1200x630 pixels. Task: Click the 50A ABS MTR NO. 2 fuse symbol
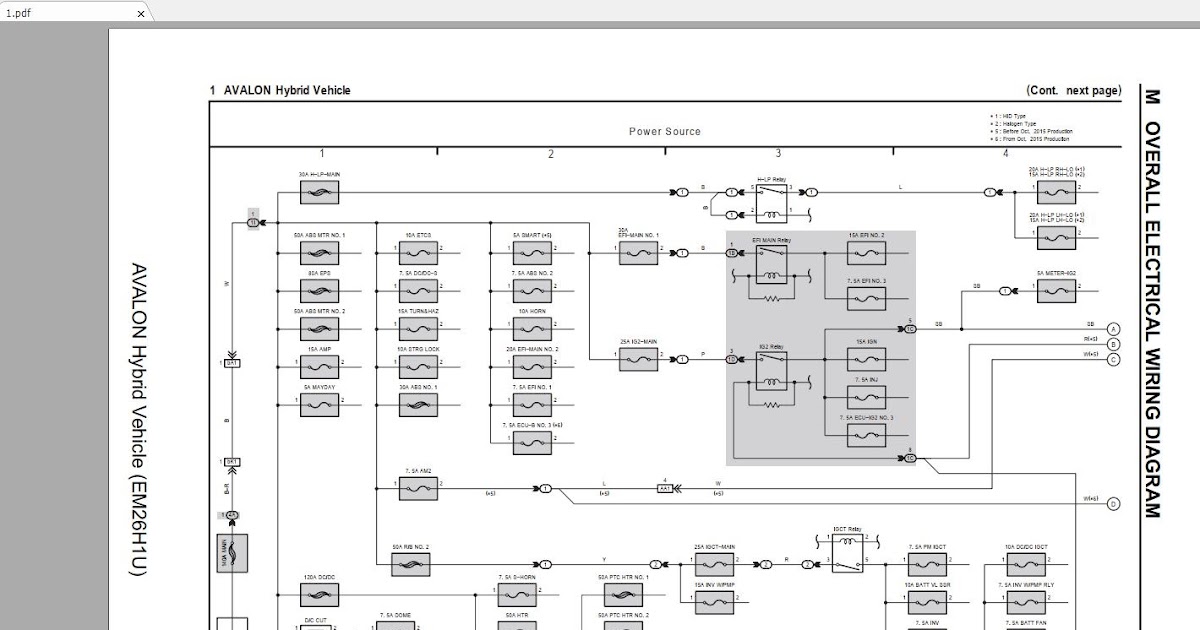pos(319,329)
